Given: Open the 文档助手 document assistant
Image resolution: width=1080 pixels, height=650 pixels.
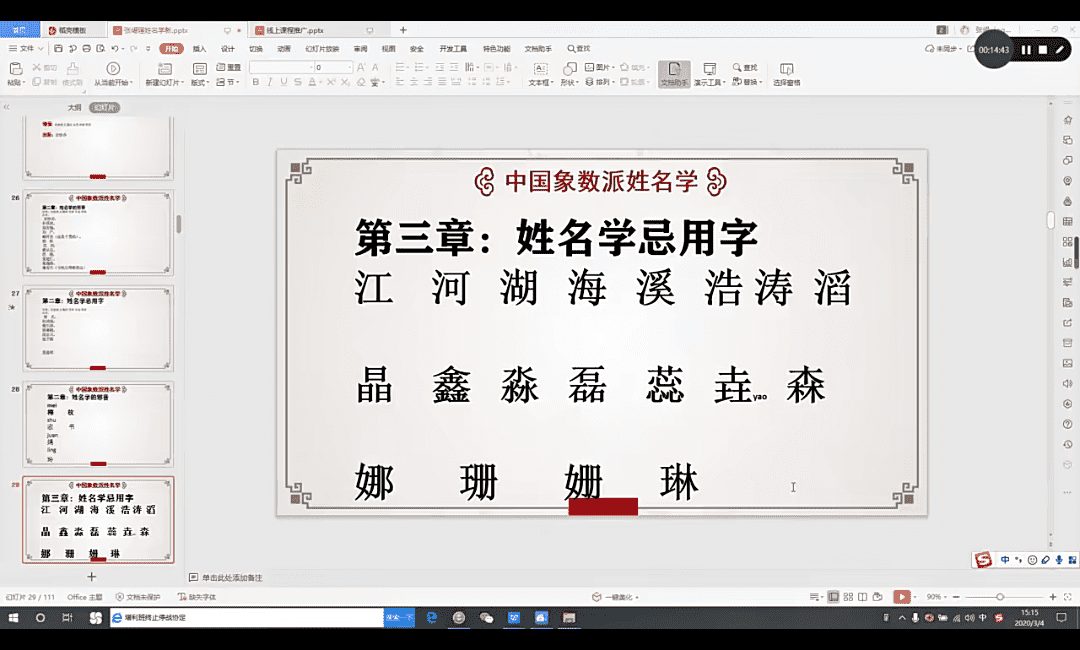Looking at the screenshot, I should click(x=674, y=74).
